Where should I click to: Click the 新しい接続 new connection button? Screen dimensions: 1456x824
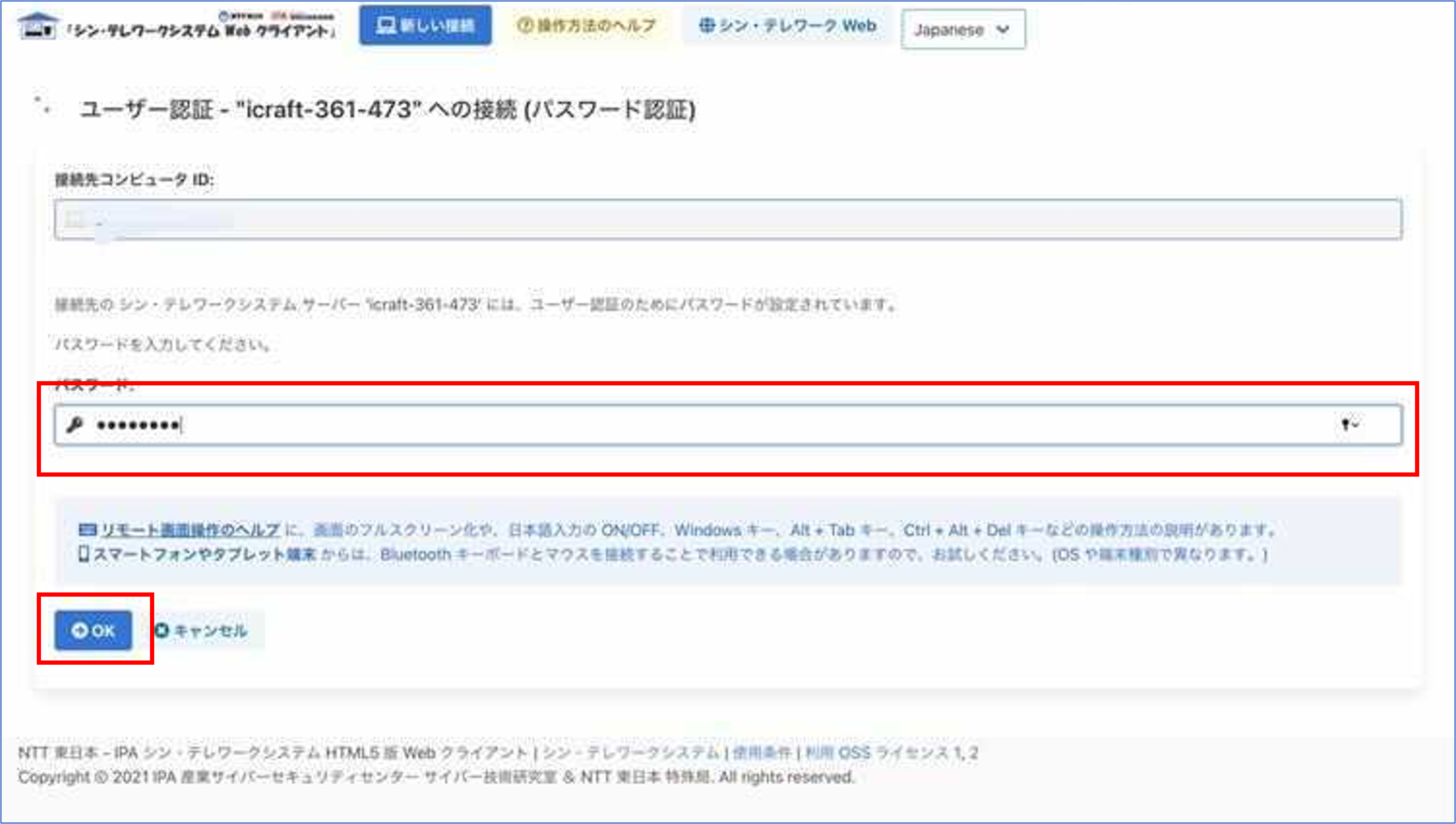point(425,25)
